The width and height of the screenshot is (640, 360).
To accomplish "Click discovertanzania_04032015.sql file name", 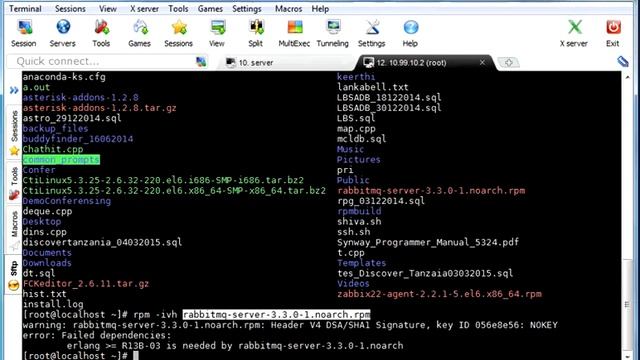I will click(102, 242).
